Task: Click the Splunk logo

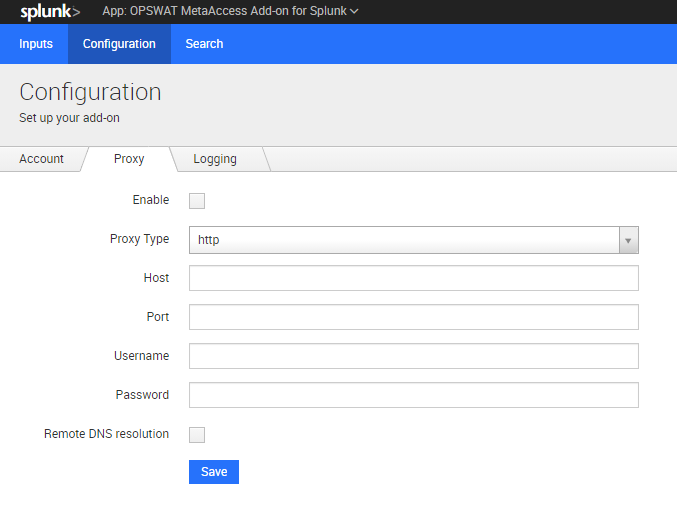Action: [50, 12]
